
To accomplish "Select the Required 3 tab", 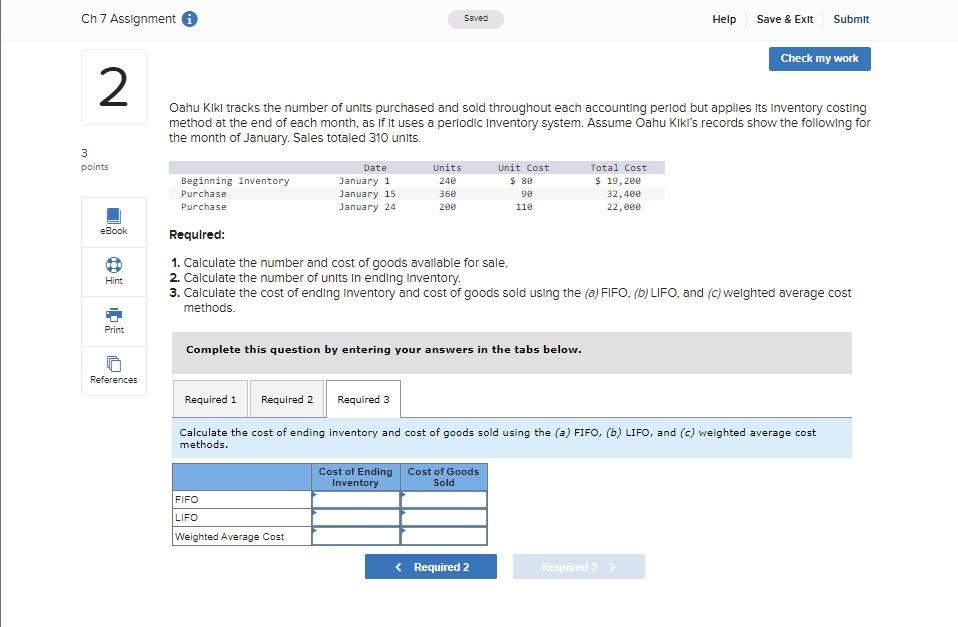I will 361,398.
